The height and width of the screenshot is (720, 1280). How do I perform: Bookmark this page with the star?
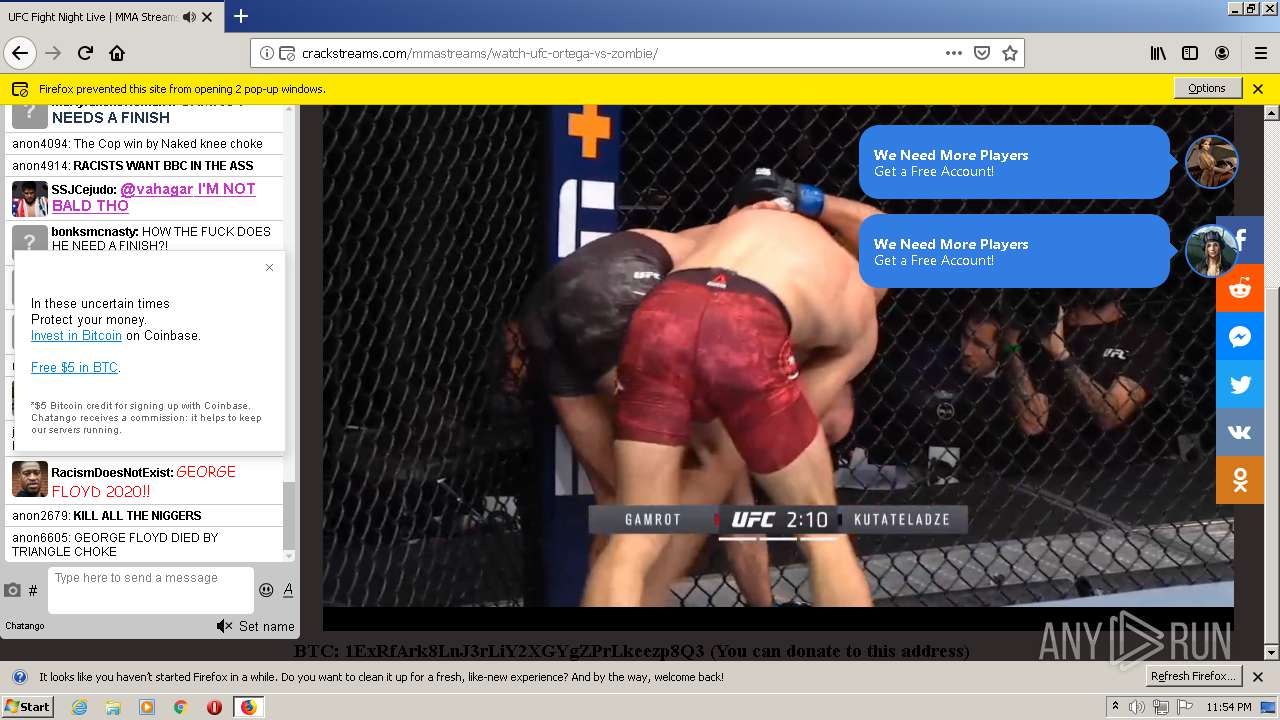point(1010,53)
